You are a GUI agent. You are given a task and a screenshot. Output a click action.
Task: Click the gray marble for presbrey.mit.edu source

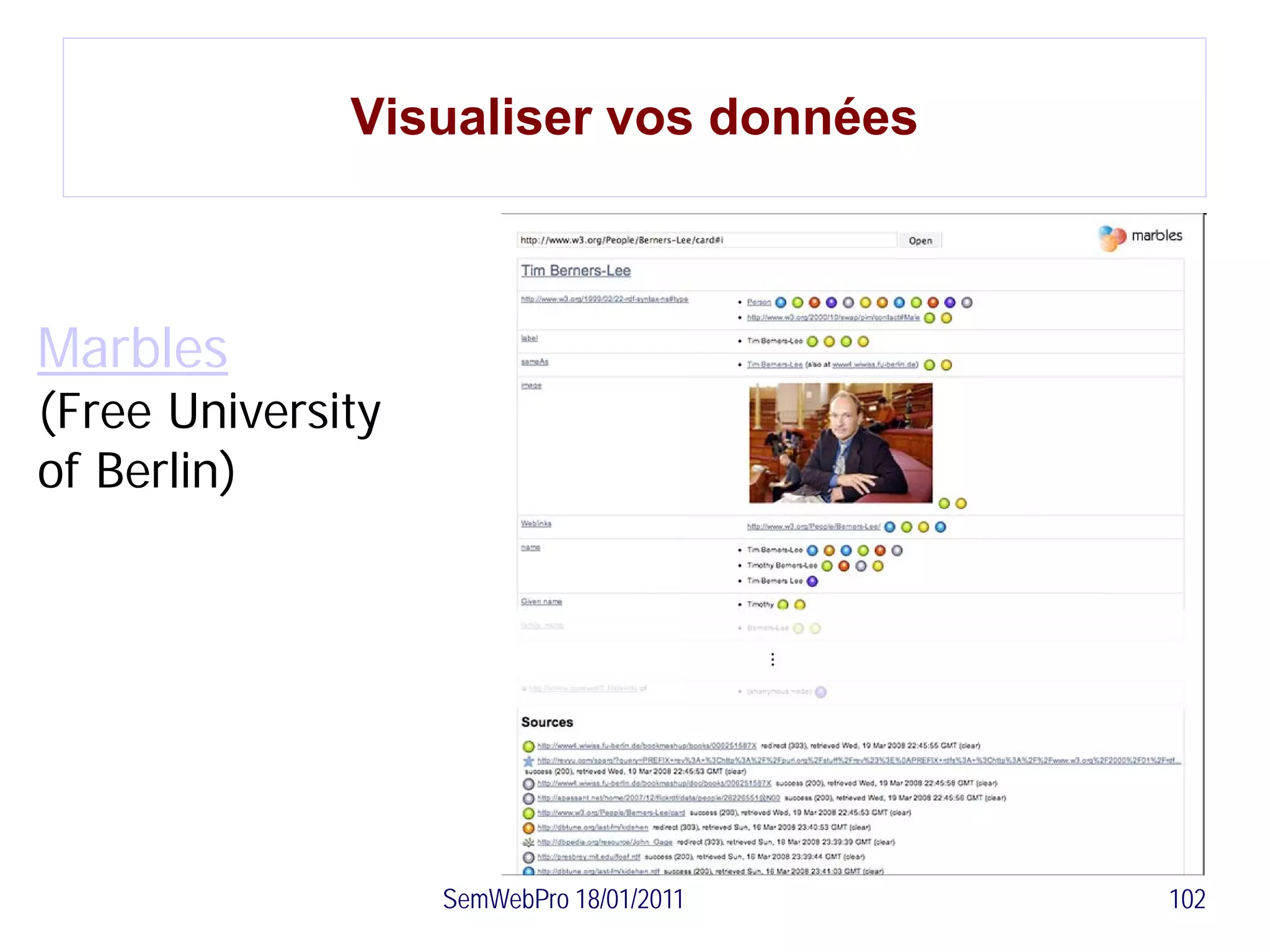(528, 857)
